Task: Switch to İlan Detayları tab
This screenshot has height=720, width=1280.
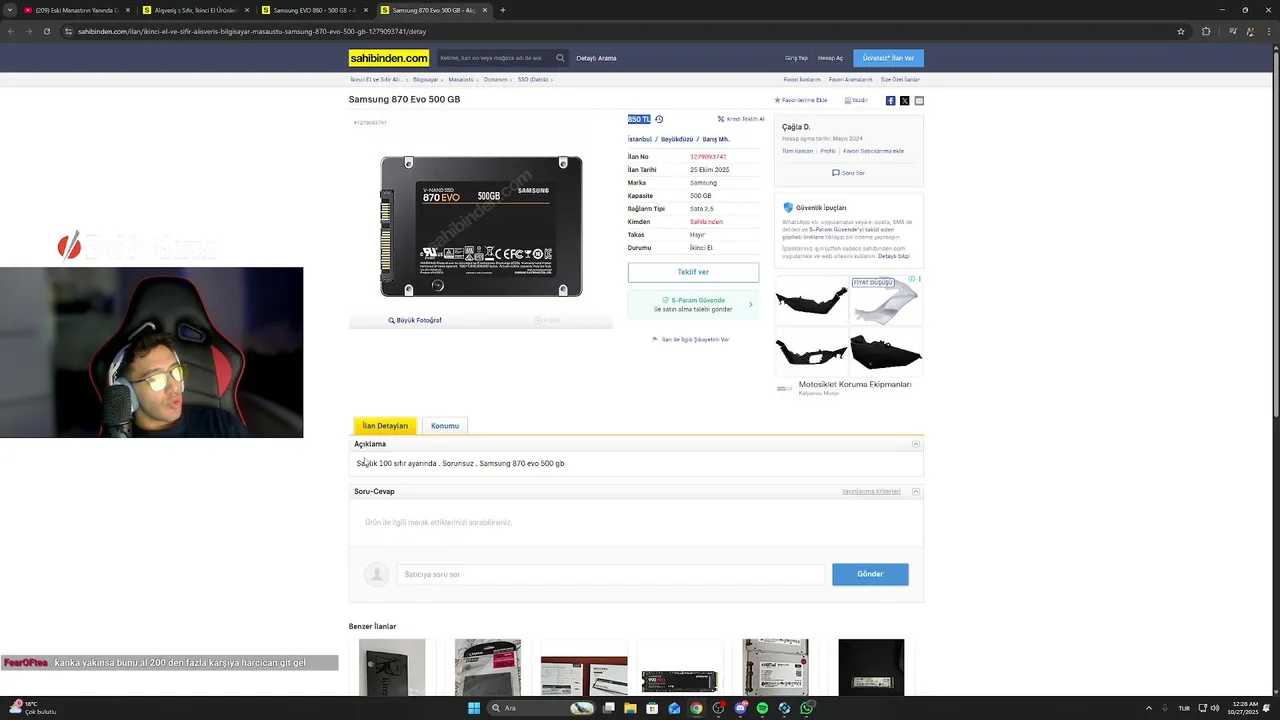Action: pyautogui.click(x=385, y=426)
